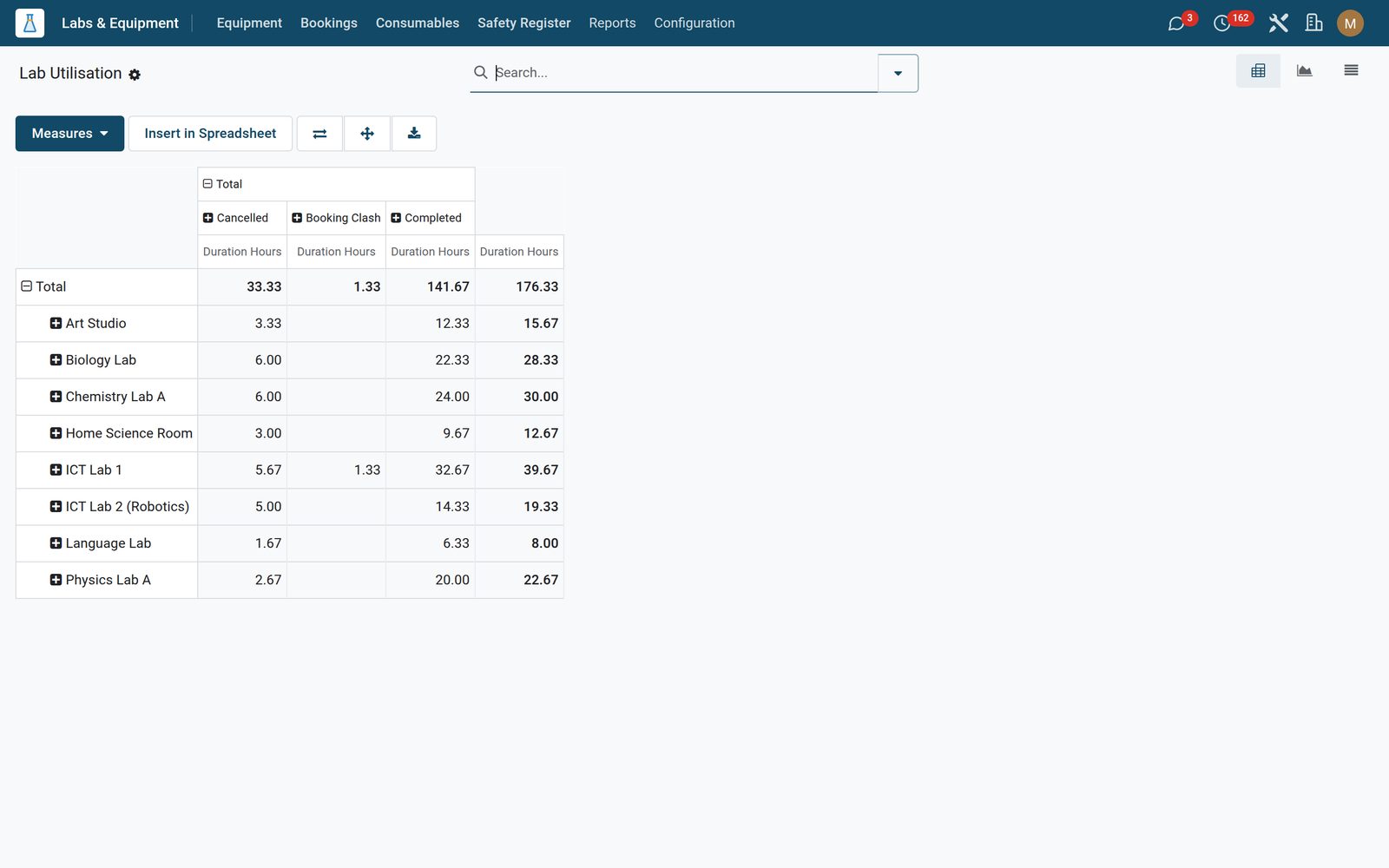
Task: Open the Measures dropdown
Action: tap(69, 134)
